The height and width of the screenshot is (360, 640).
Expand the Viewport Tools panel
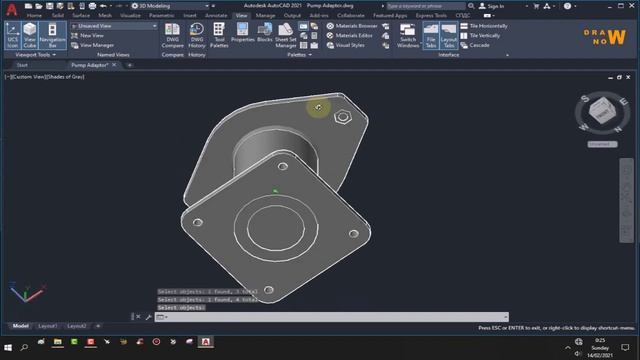(x=36, y=55)
